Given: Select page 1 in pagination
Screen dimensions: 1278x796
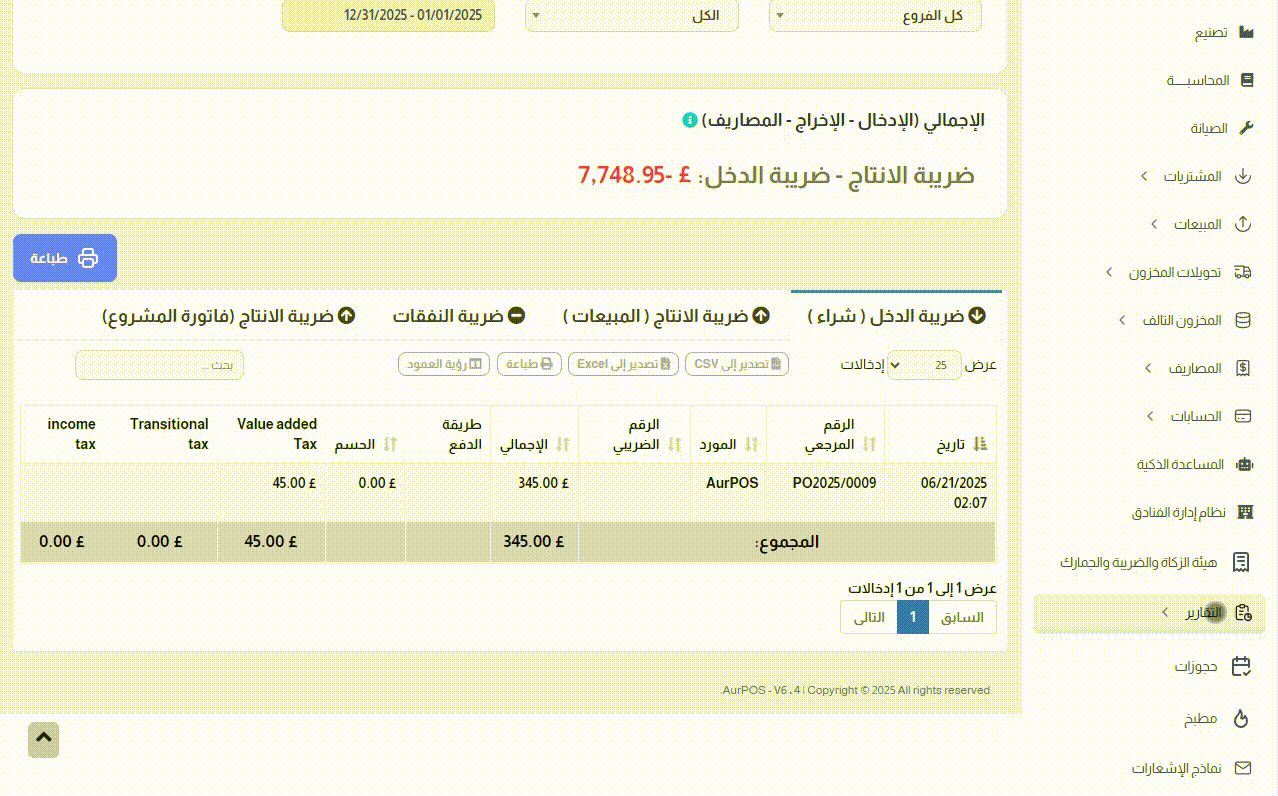Looking at the screenshot, I should [913, 617].
